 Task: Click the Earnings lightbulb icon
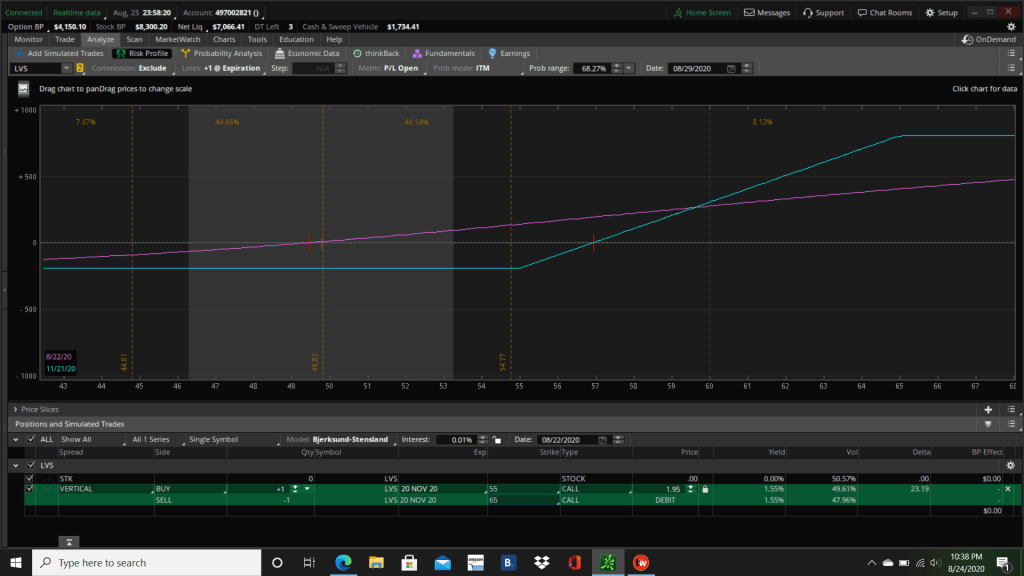coord(492,53)
